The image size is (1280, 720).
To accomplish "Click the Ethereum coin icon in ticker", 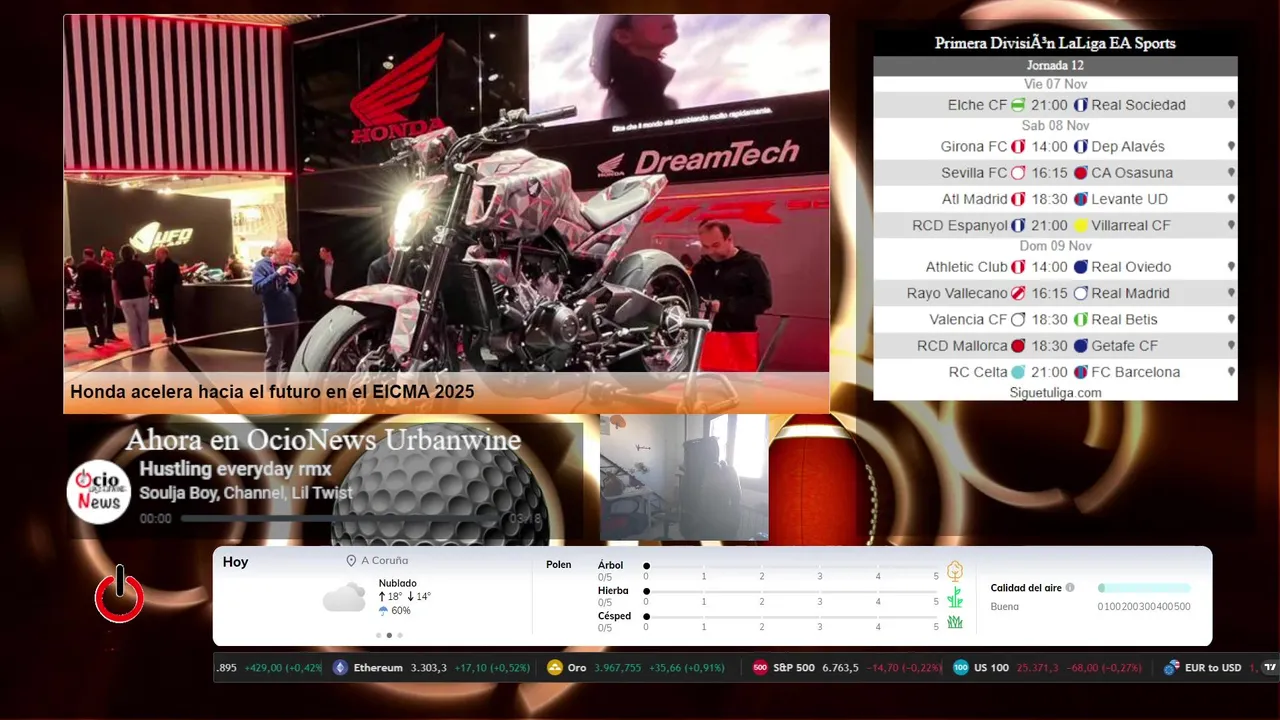I will (340, 668).
